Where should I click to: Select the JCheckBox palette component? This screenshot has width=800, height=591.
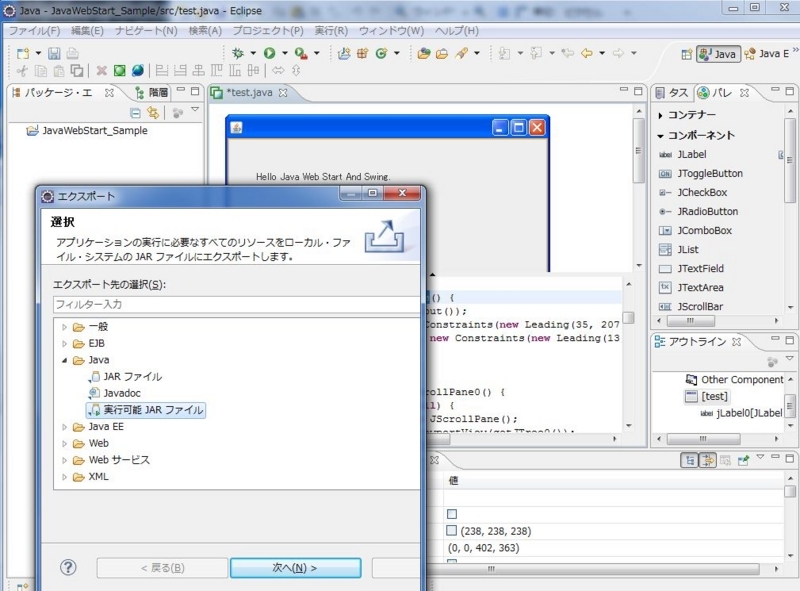[693, 192]
